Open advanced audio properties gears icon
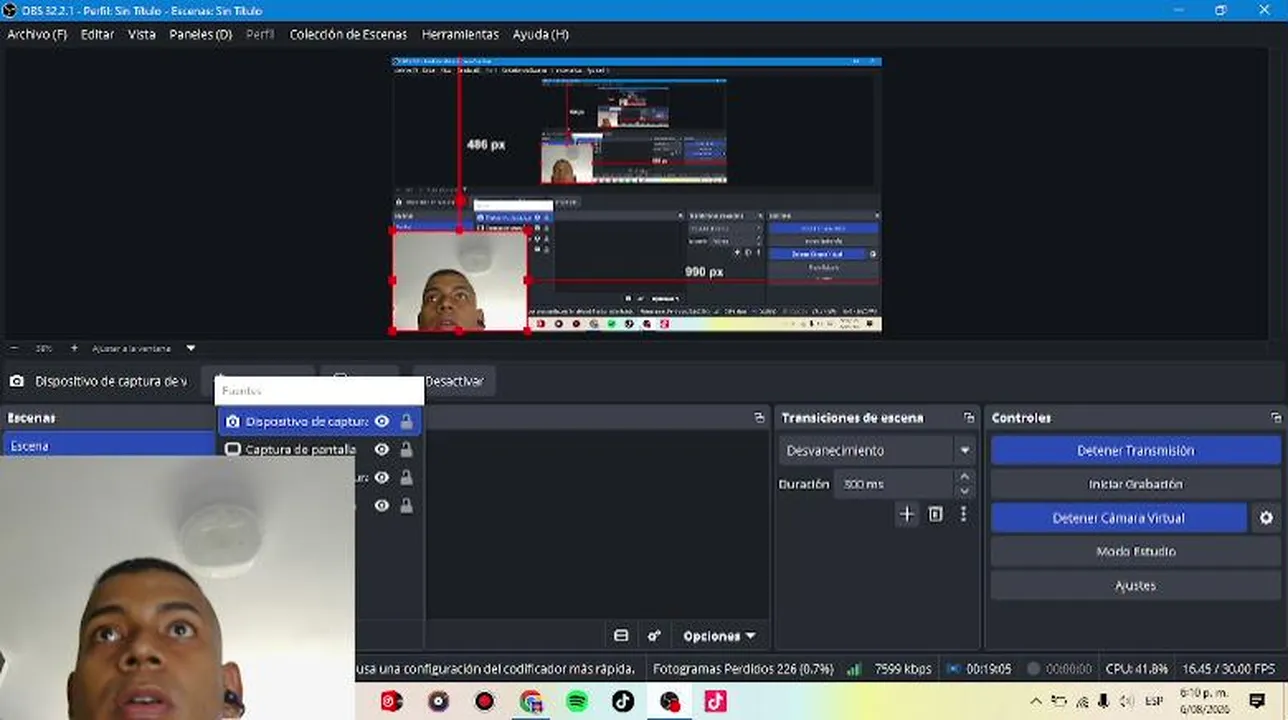 [654, 636]
